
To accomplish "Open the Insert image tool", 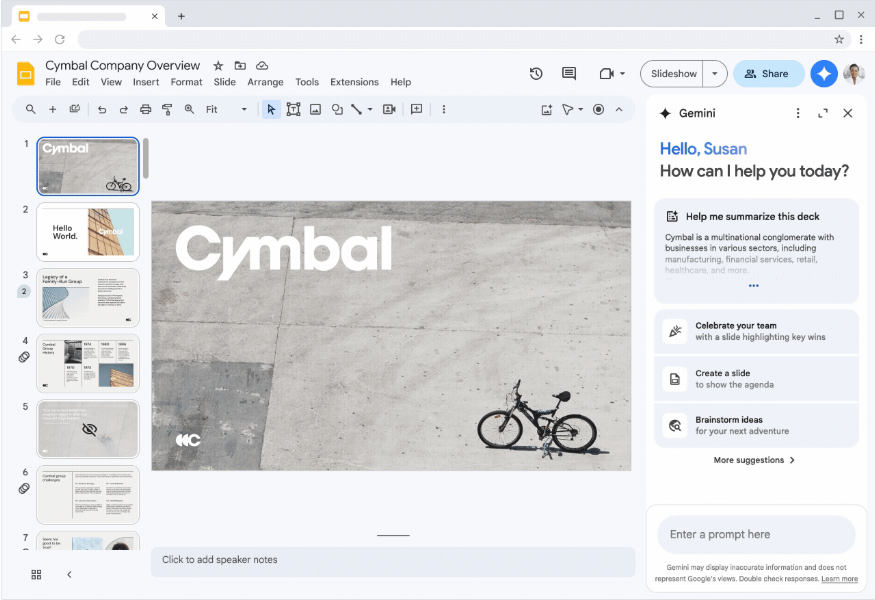I will tap(315, 109).
